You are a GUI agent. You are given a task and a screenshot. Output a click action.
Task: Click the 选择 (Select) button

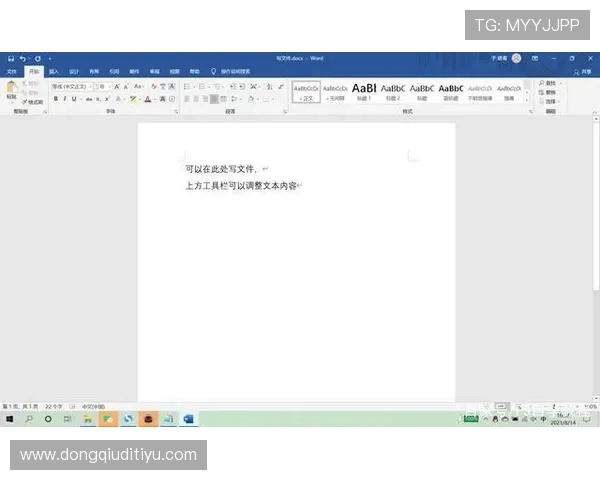point(549,101)
